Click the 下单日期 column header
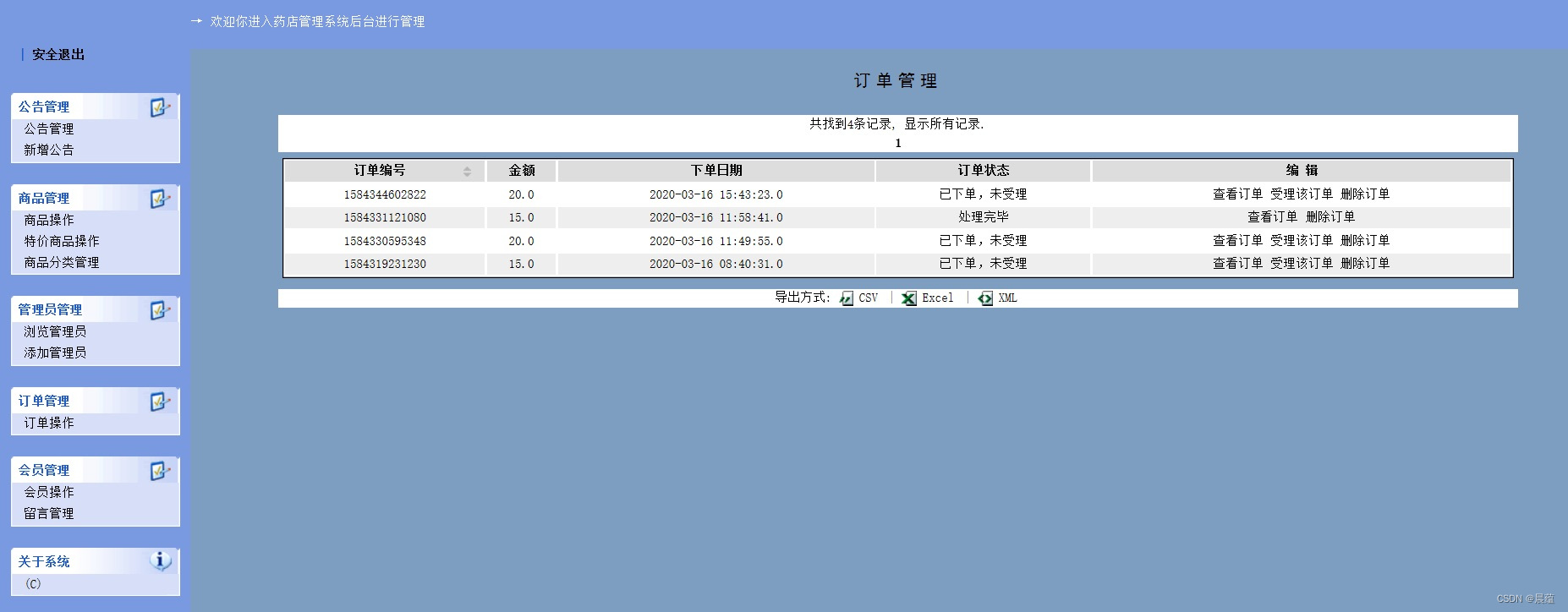 [x=716, y=171]
